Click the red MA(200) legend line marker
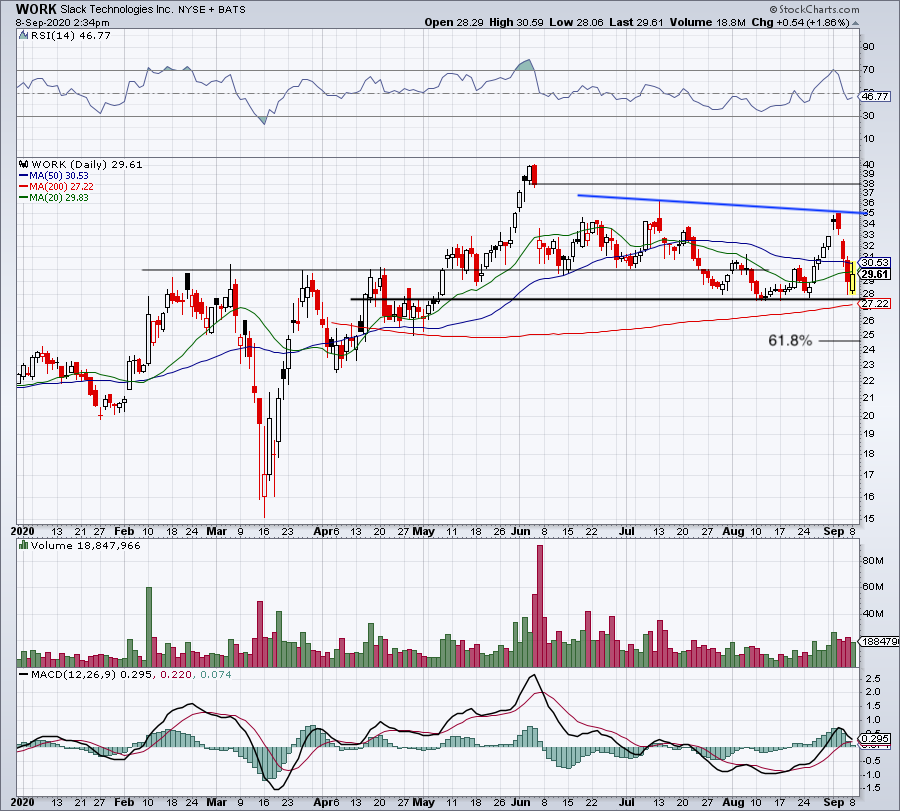 23,187
